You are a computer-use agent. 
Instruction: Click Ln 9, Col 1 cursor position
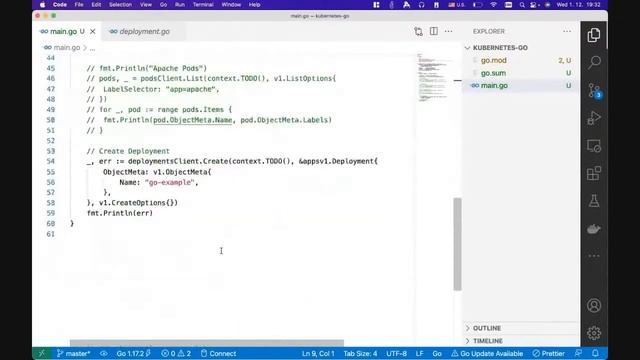point(318,353)
